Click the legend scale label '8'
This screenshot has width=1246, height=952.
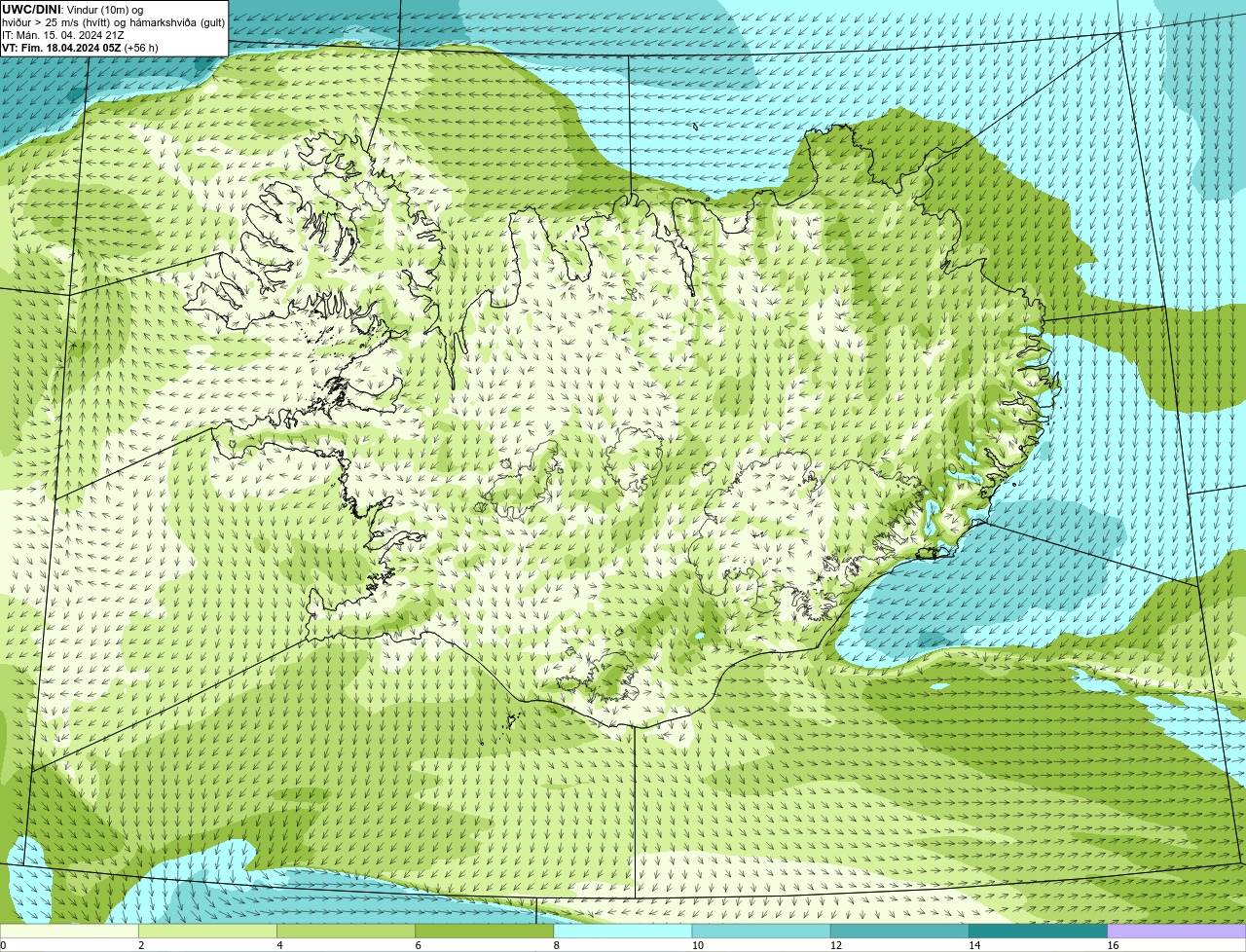coord(557,945)
